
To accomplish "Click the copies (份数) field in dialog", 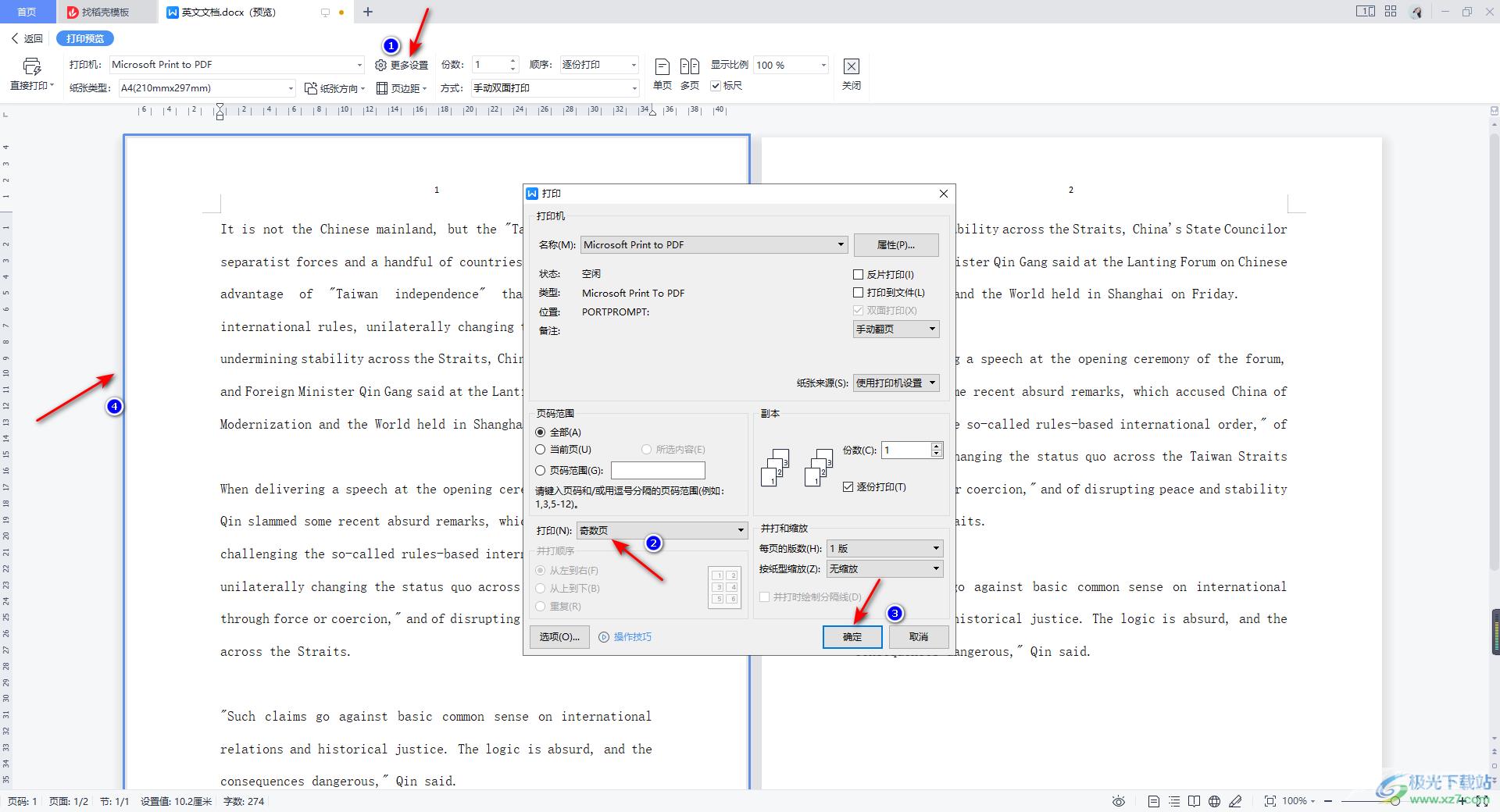I will coord(906,450).
